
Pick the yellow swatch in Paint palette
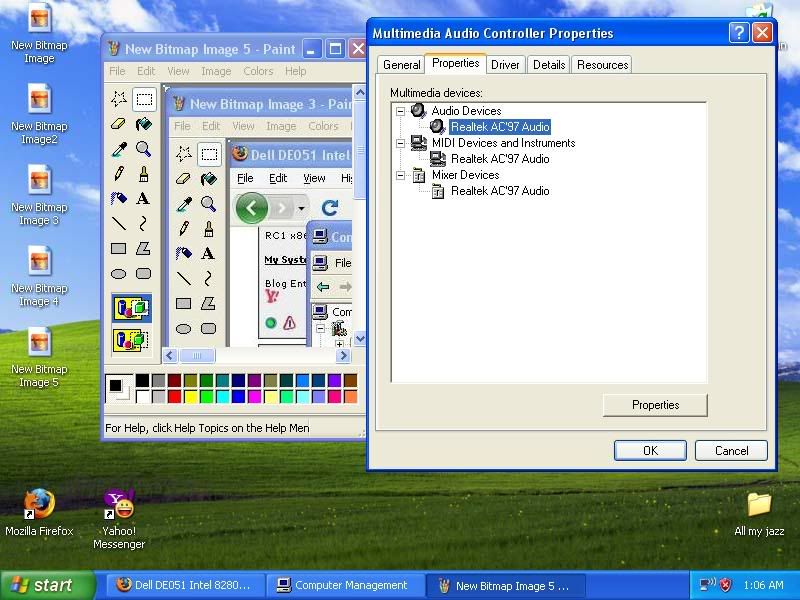(190, 396)
